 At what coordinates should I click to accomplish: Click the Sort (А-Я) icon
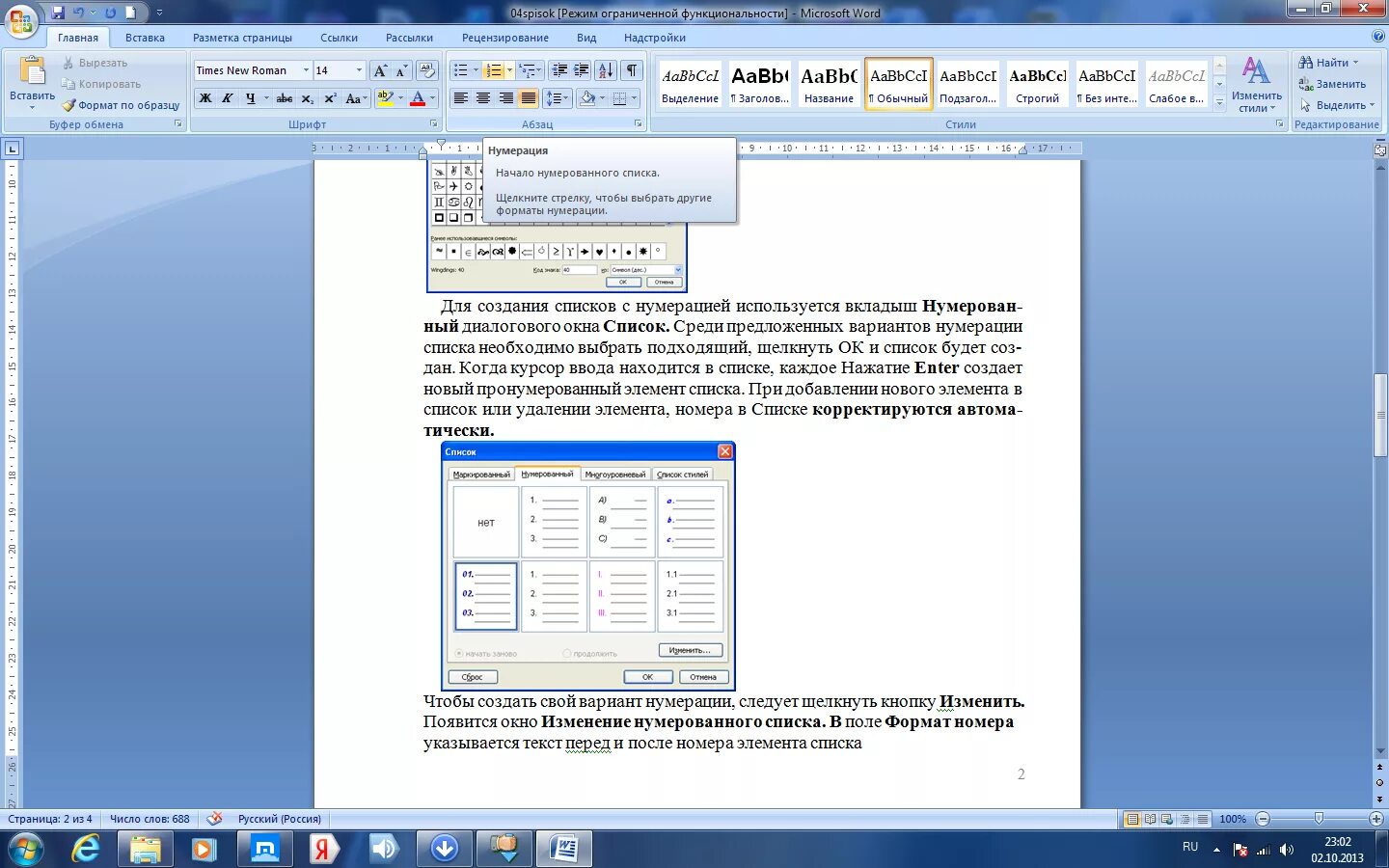(606, 70)
